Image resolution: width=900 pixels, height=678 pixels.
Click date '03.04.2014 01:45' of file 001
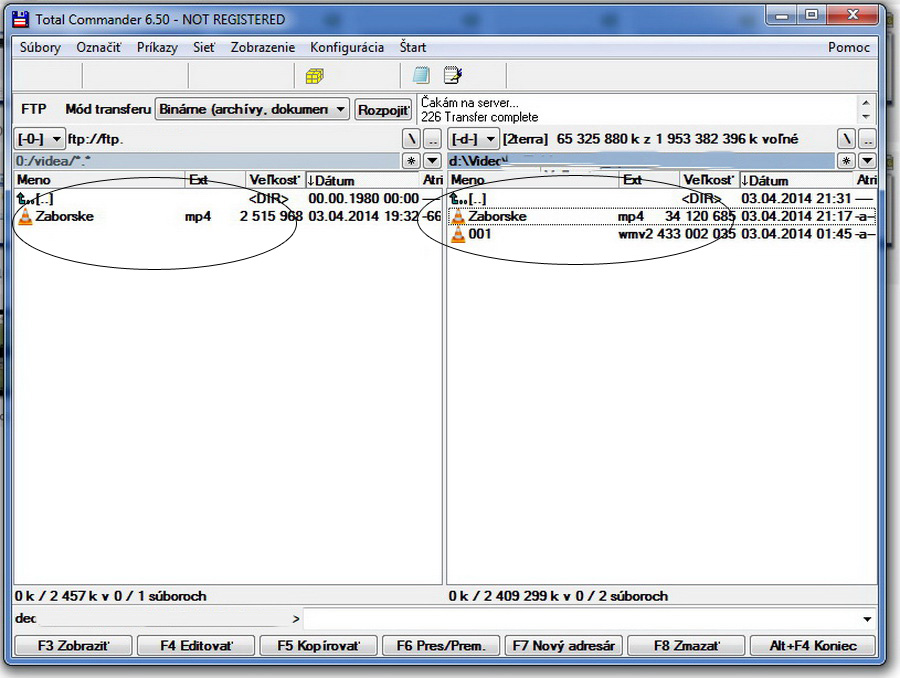click(x=797, y=234)
